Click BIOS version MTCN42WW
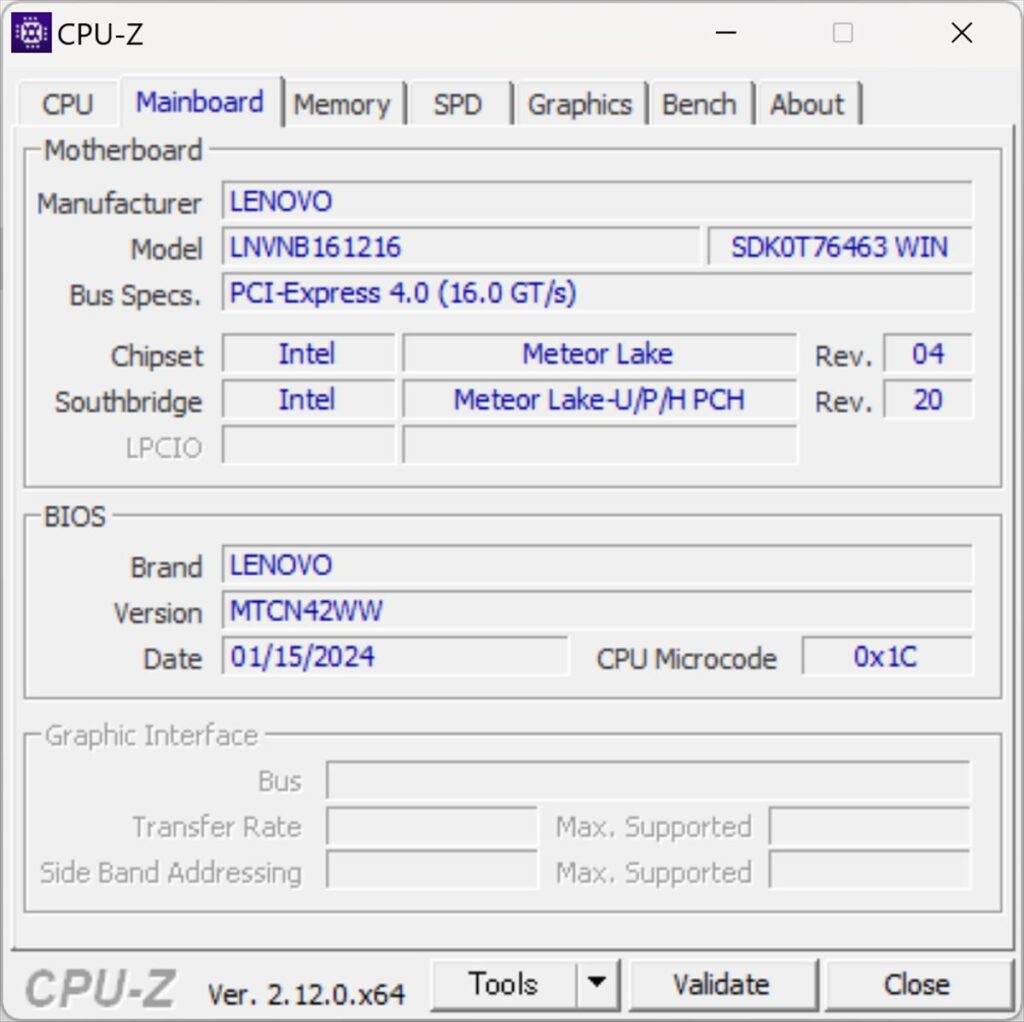This screenshot has height=1022, width=1024. pyautogui.click(x=597, y=611)
